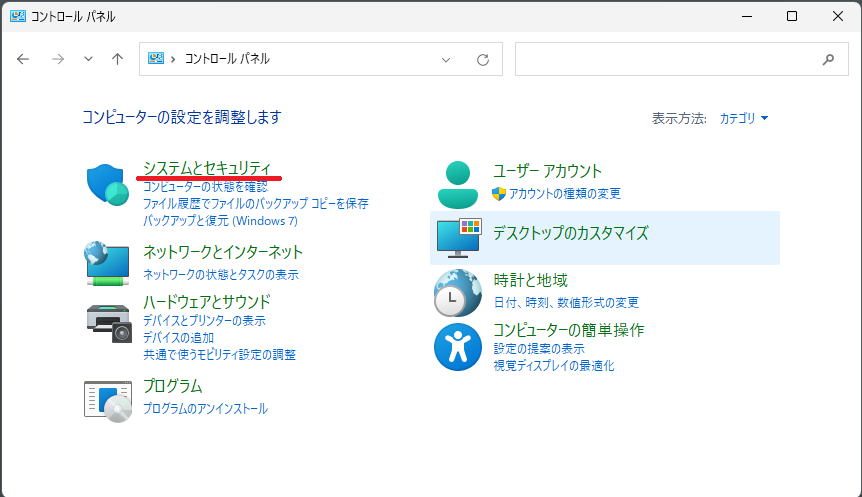This screenshot has width=862, height=497.
Task: Open コンピューターの簡単操作 heading link
Action: 568,330
